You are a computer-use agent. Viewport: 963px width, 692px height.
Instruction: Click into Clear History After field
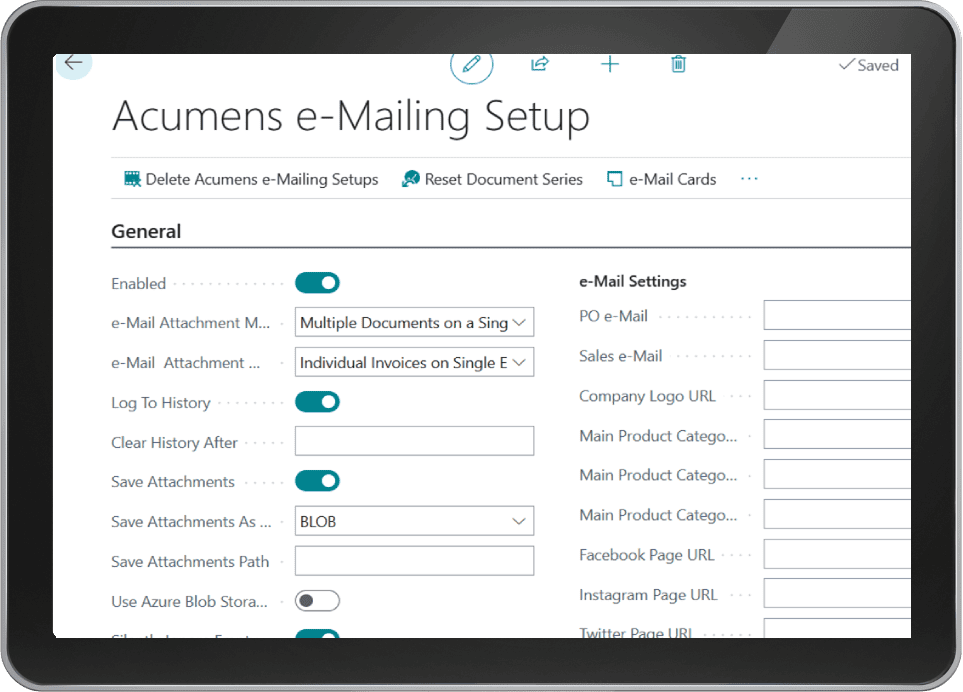415,441
